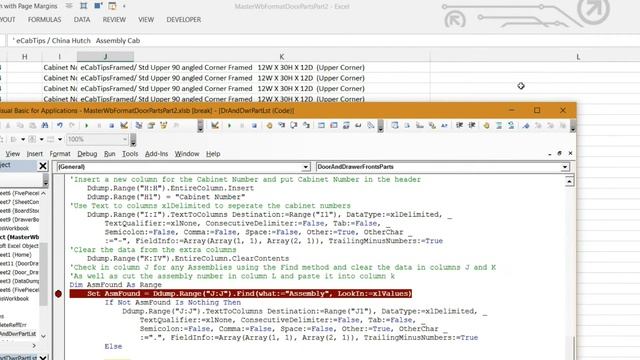640x360 pixels.
Task: Click the highlighted Set AsmFound code line
Action: pyautogui.click(x=241, y=293)
